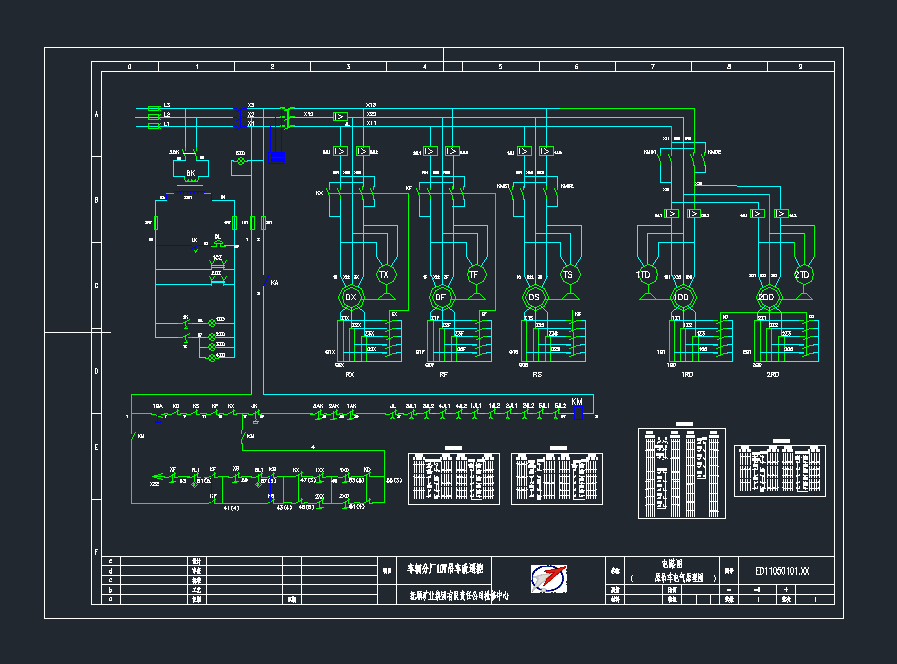Select the 1DD motor symbol
This screenshot has height=664, width=897.
point(682,297)
